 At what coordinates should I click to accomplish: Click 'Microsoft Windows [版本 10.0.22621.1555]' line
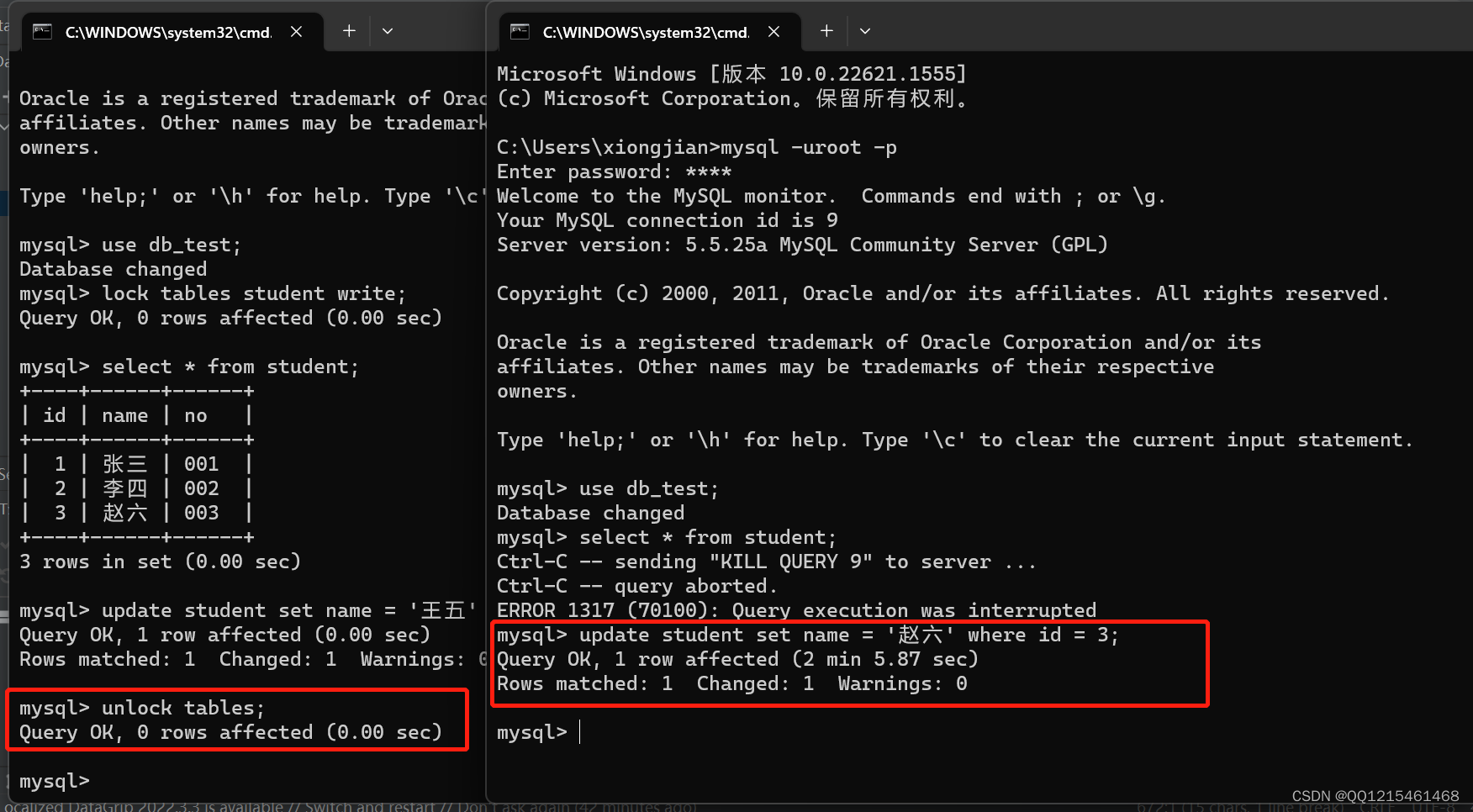click(732, 74)
